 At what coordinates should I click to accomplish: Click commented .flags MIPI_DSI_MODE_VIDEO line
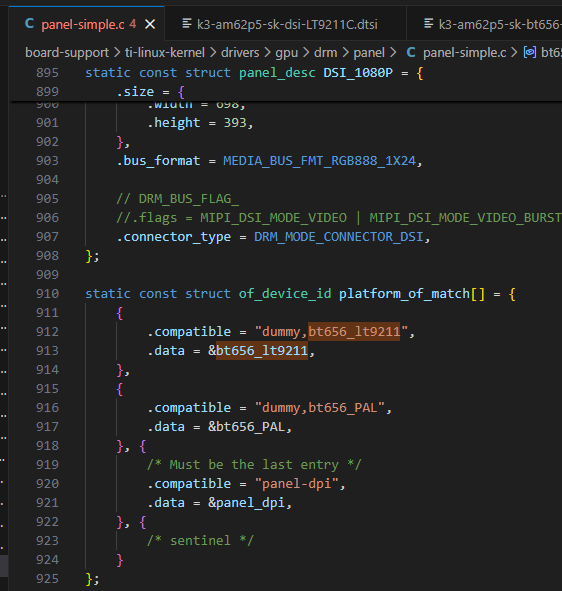[x=338, y=218]
